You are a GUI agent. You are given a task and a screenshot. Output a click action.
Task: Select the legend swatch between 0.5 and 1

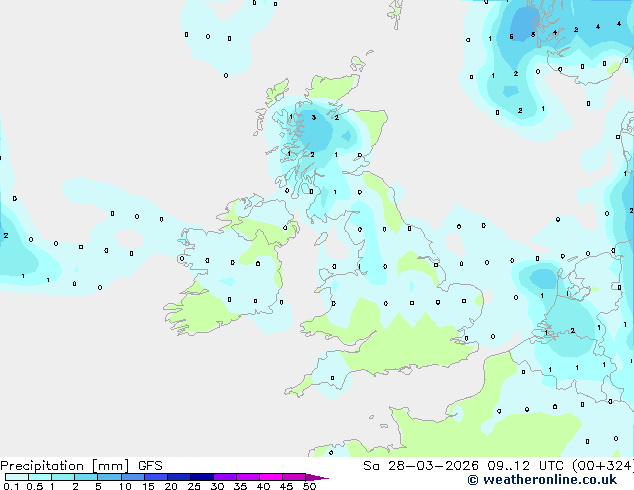(x=40, y=477)
